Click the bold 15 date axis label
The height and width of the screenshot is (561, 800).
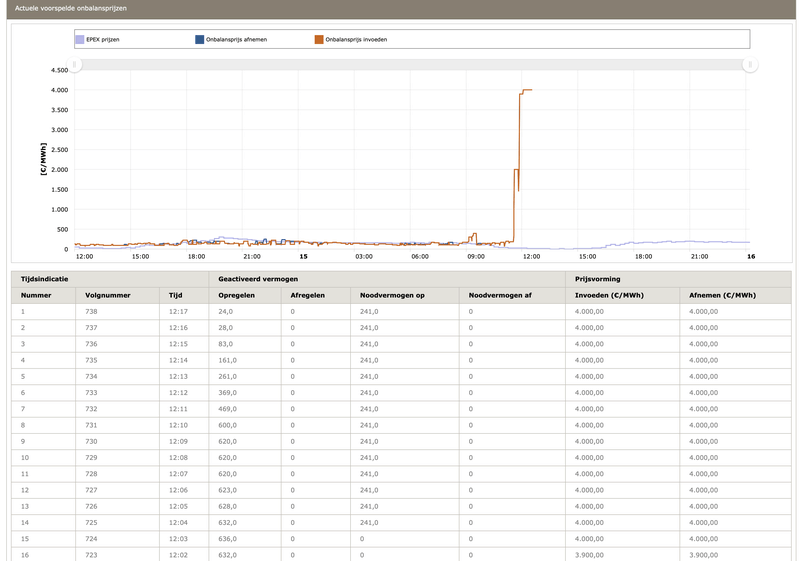coord(304,257)
